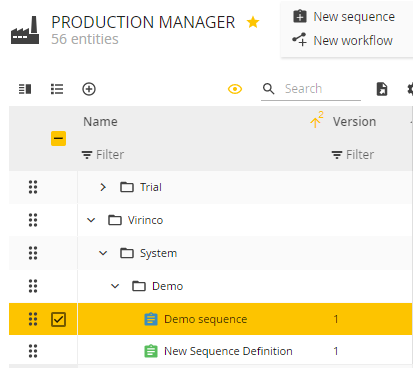Click the New sequence clipboard icon
Viewport: 413px width, 368px height.
pyautogui.click(x=300, y=16)
